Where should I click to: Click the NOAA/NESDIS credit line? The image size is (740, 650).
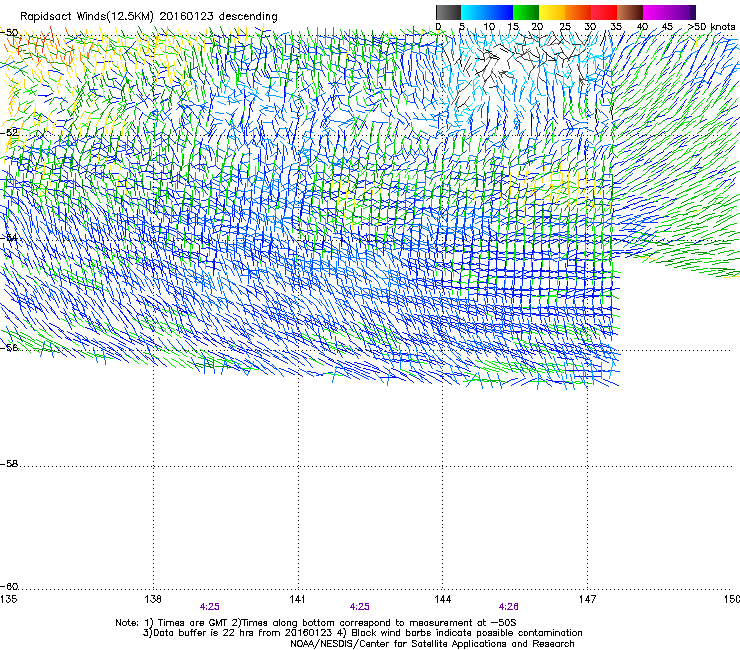(x=432, y=644)
